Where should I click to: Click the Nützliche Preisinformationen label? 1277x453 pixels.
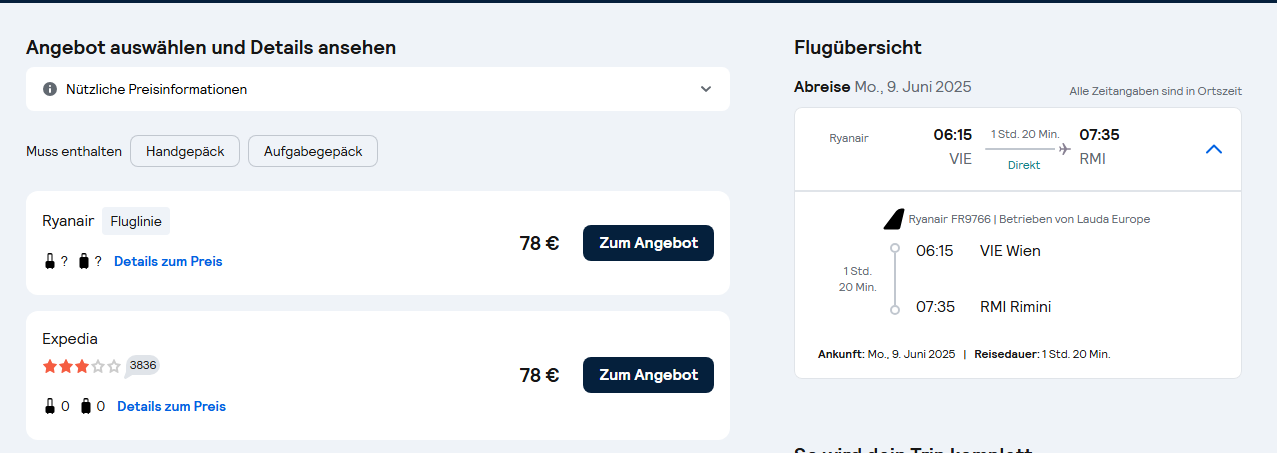157,89
